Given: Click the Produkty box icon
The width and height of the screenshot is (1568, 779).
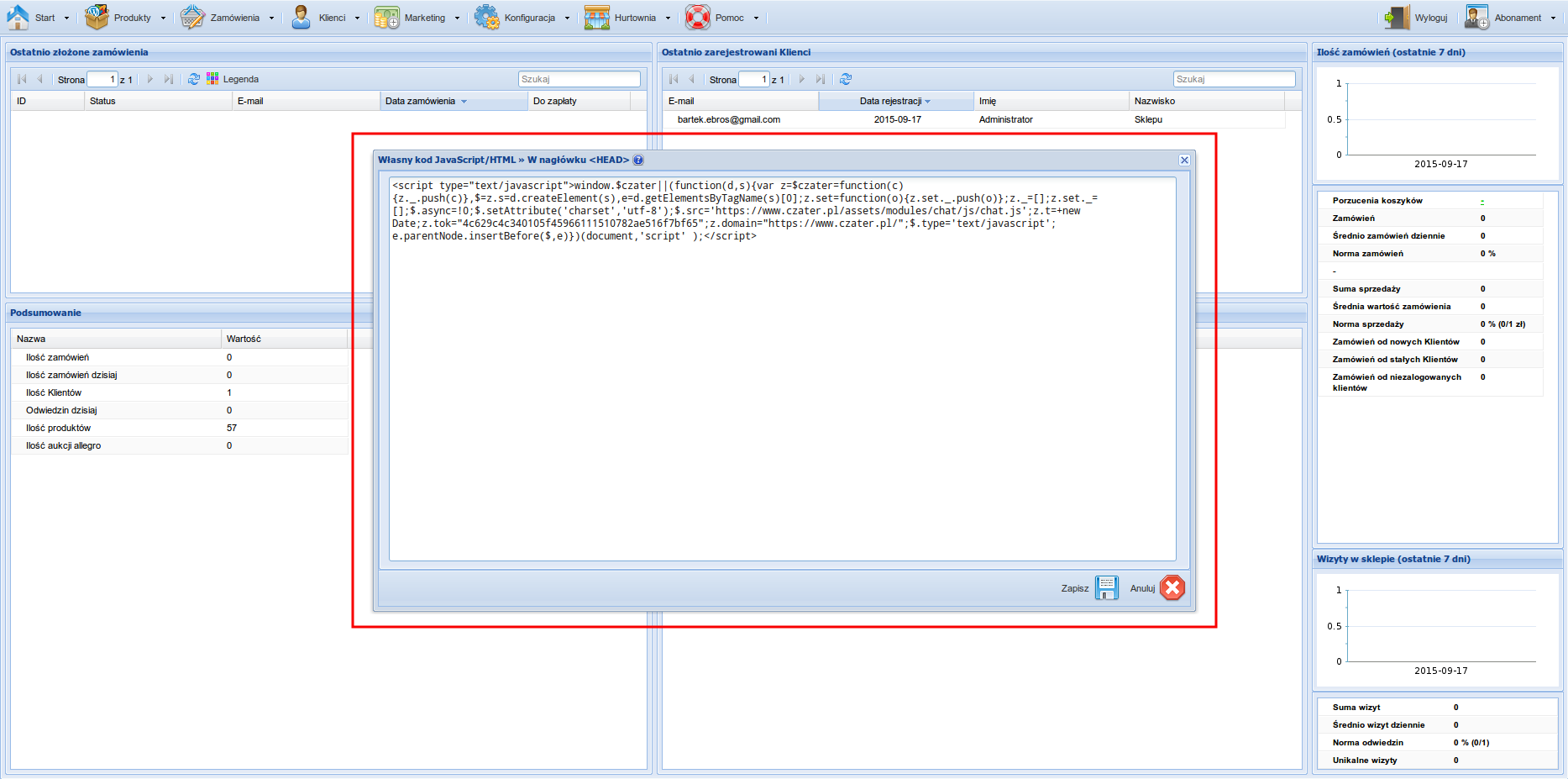Looking at the screenshot, I should click(97, 17).
